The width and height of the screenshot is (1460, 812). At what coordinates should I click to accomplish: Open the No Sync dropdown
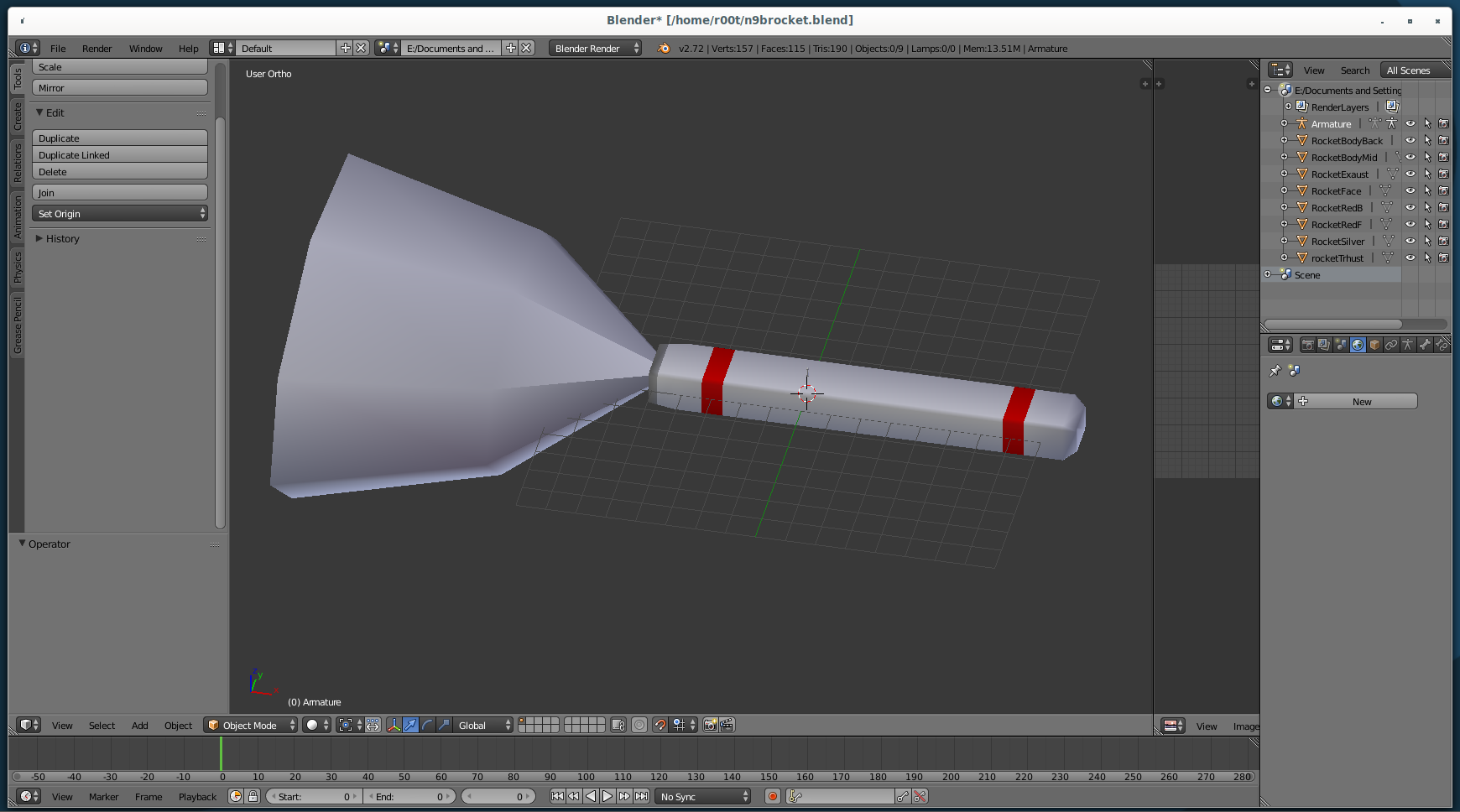(703, 796)
